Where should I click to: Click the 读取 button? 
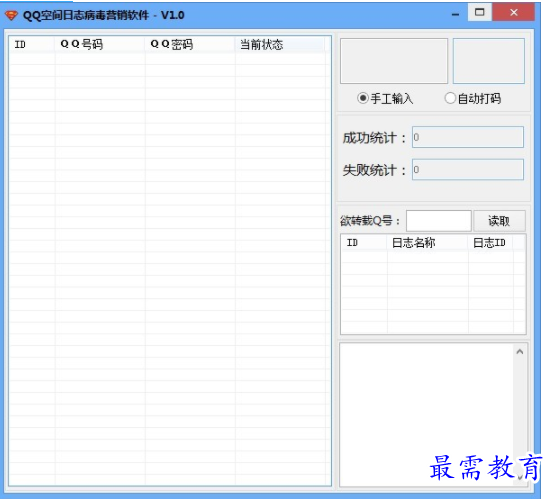tap(499, 221)
